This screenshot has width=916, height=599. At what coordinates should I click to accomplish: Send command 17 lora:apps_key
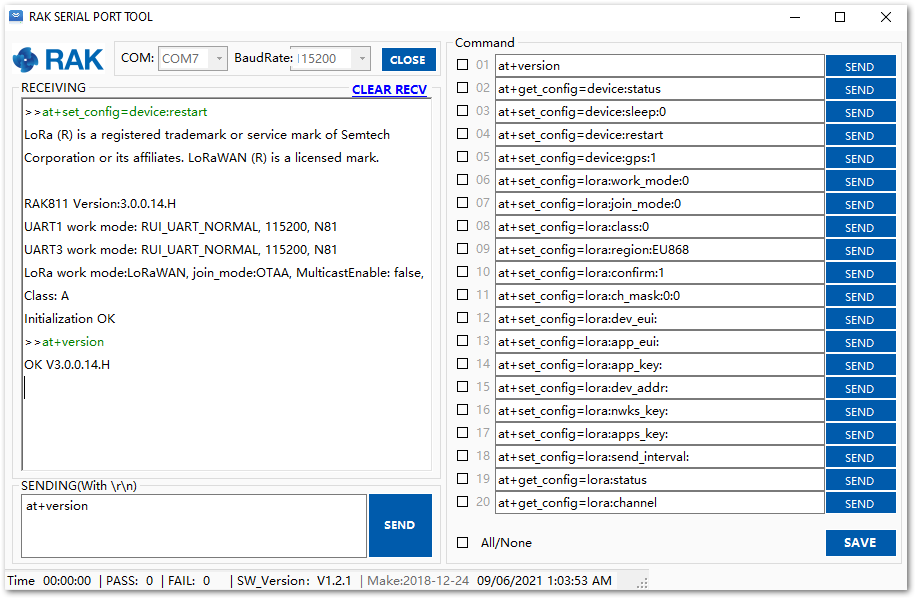861,434
